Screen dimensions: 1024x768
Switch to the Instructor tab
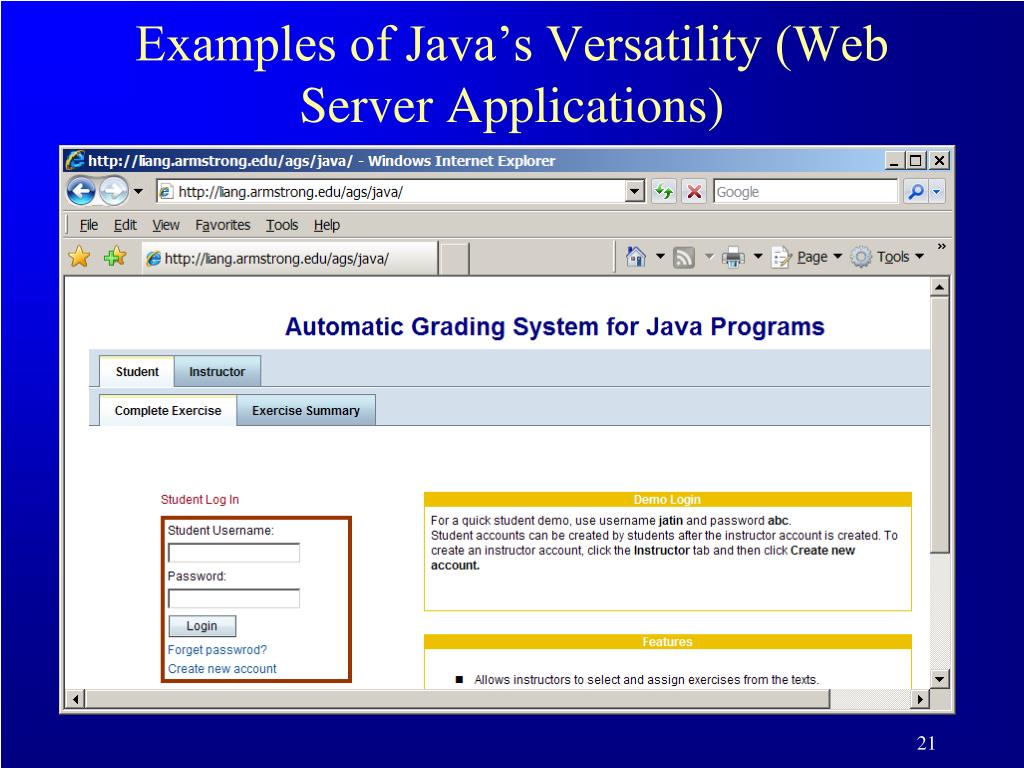(x=217, y=371)
